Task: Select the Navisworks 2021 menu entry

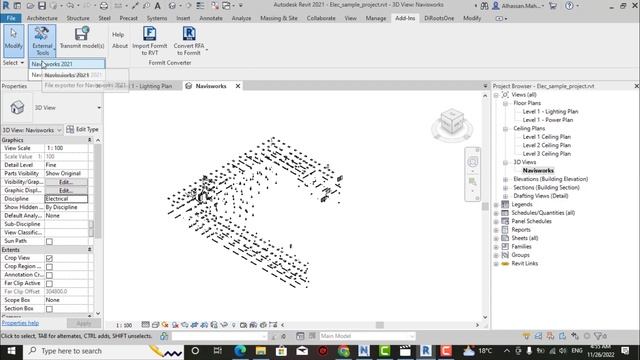Action: pyautogui.click(x=67, y=64)
